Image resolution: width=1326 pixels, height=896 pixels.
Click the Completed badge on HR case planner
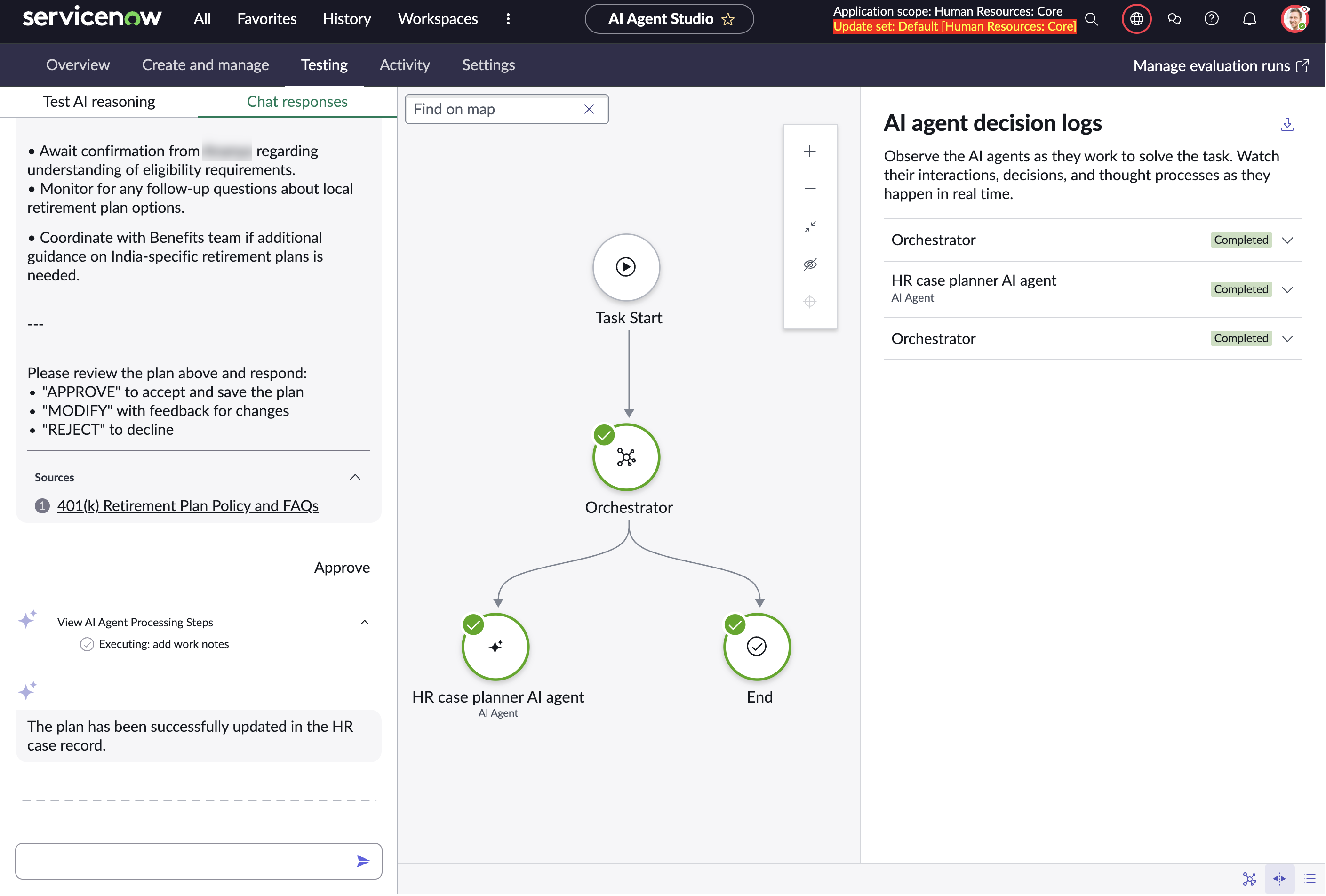[1240, 289]
